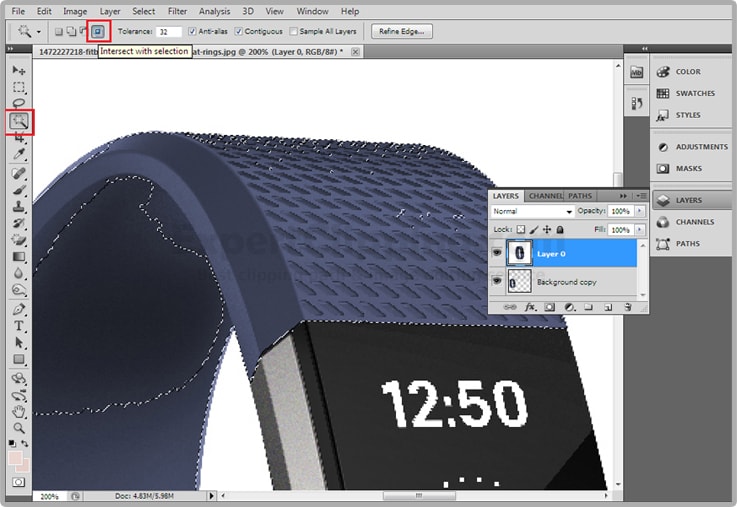Select the Move tool
Image resolution: width=737 pixels, height=507 pixels.
pos(19,70)
